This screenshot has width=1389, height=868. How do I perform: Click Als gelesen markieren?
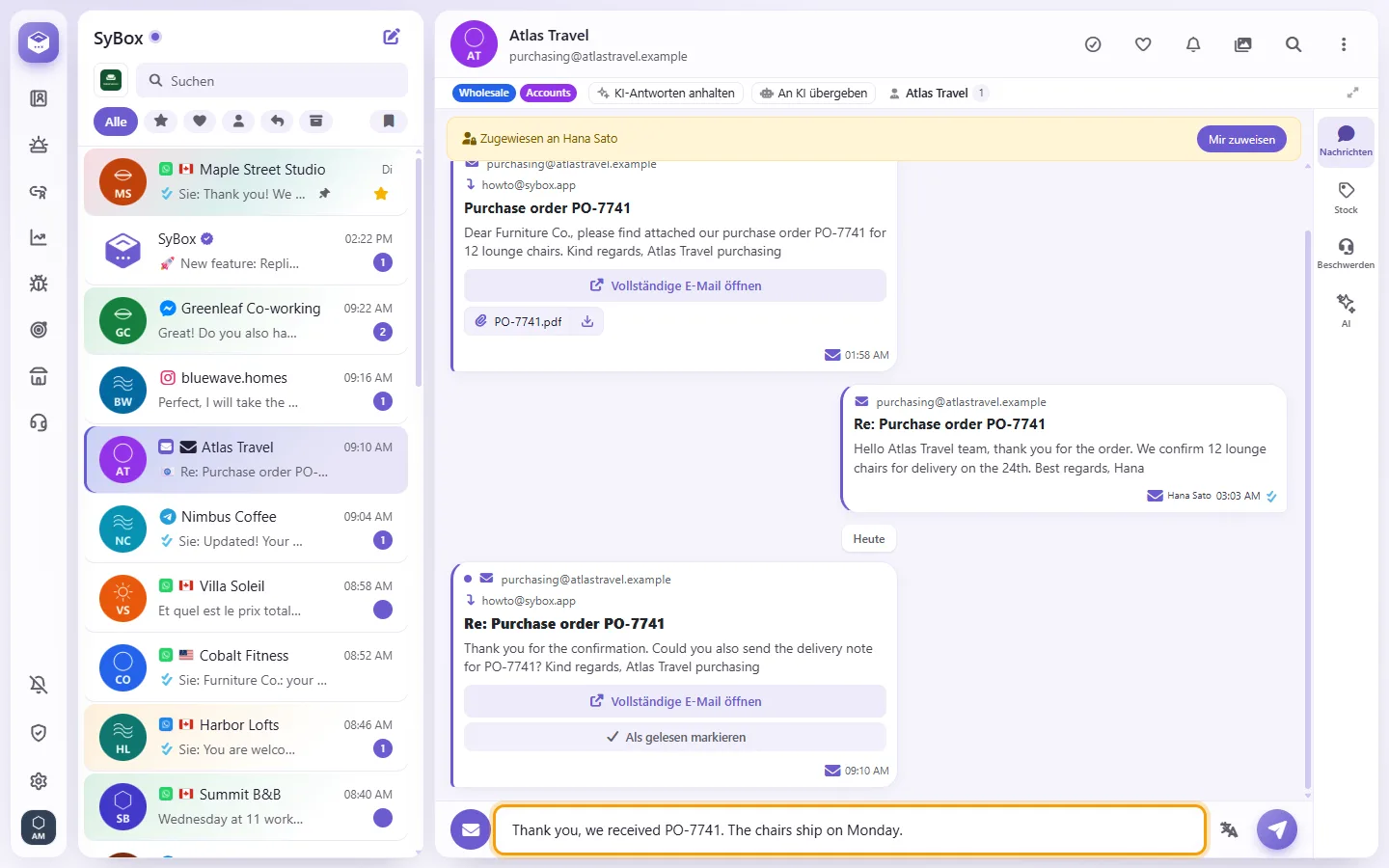pyautogui.click(x=675, y=737)
